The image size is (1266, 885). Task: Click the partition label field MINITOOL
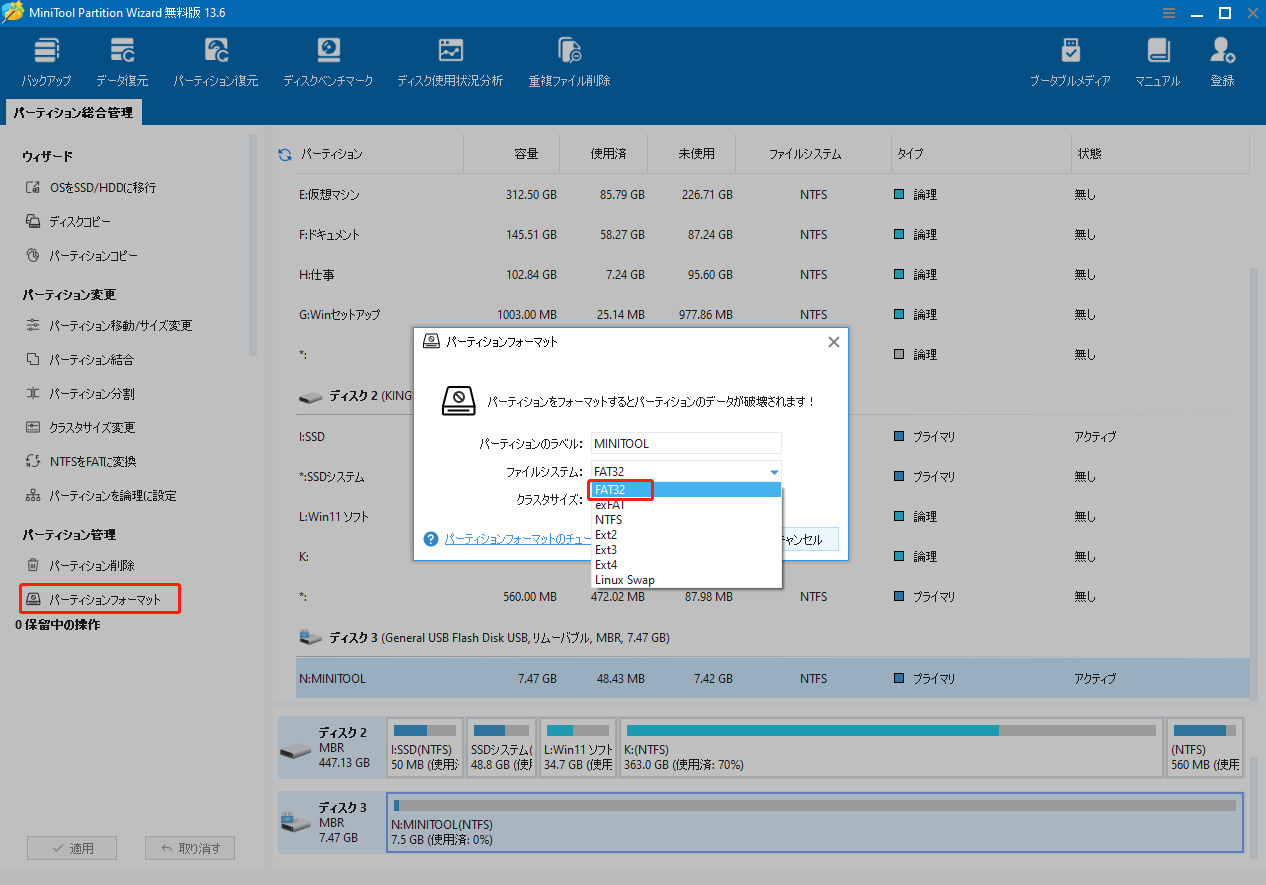point(685,443)
